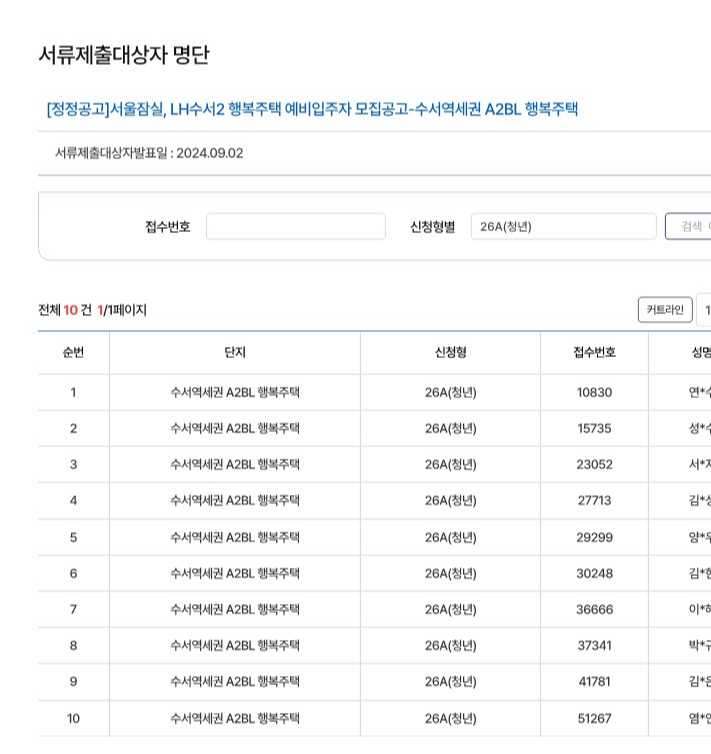Click sequence number 8 in the table
Screen dimensions: 711x754
click(x=74, y=645)
